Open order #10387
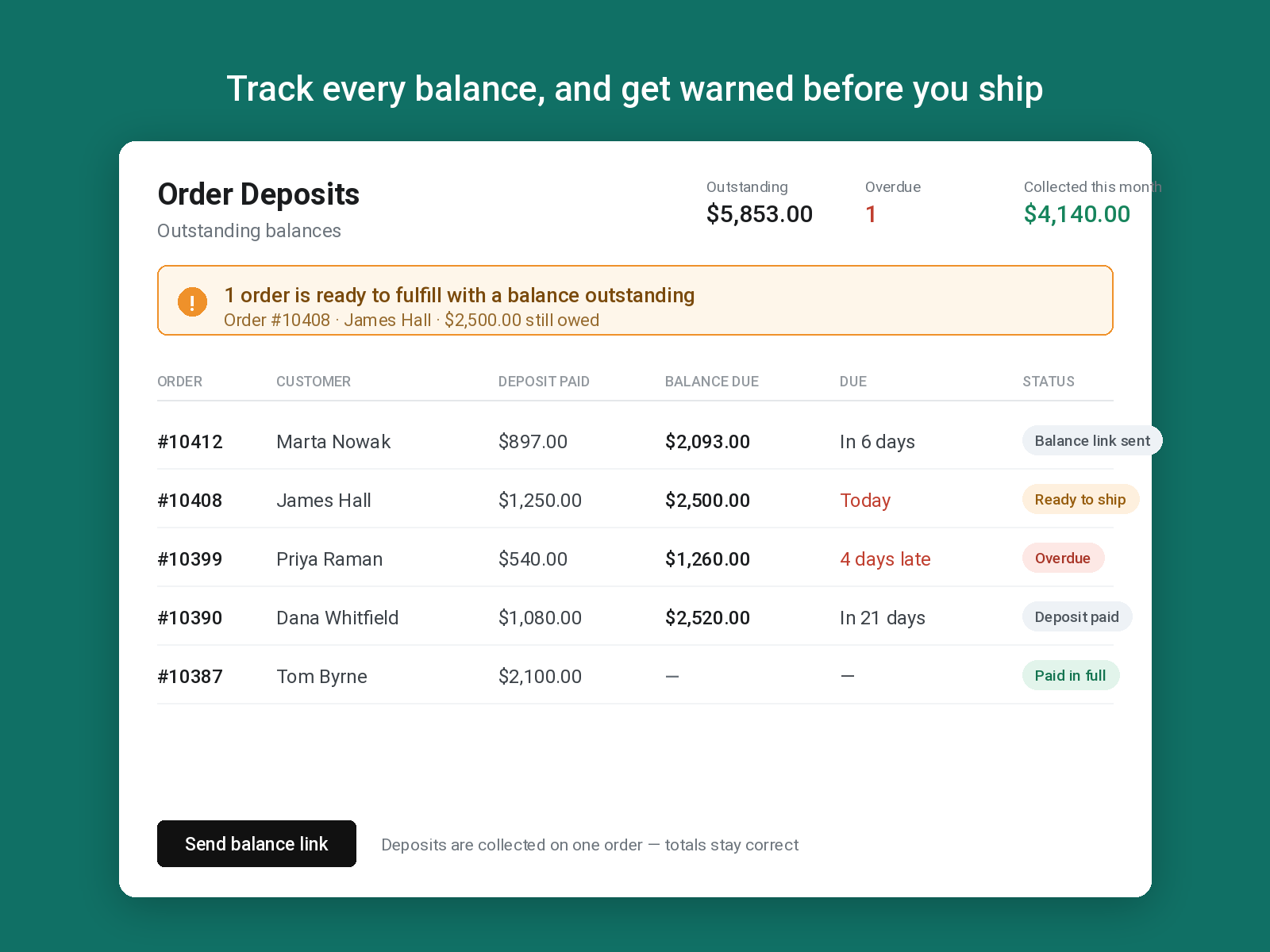Screen dimensions: 1270x952 (x=190, y=677)
